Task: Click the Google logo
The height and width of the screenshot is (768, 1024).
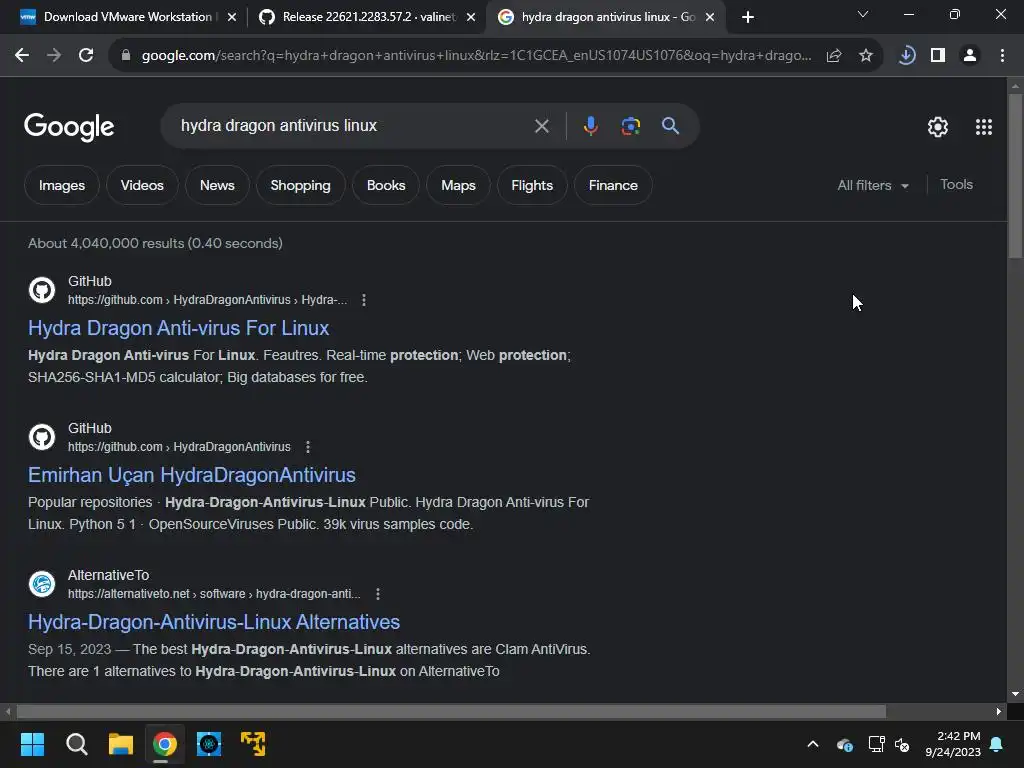Action: pyautogui.click(x=69, y=127)
